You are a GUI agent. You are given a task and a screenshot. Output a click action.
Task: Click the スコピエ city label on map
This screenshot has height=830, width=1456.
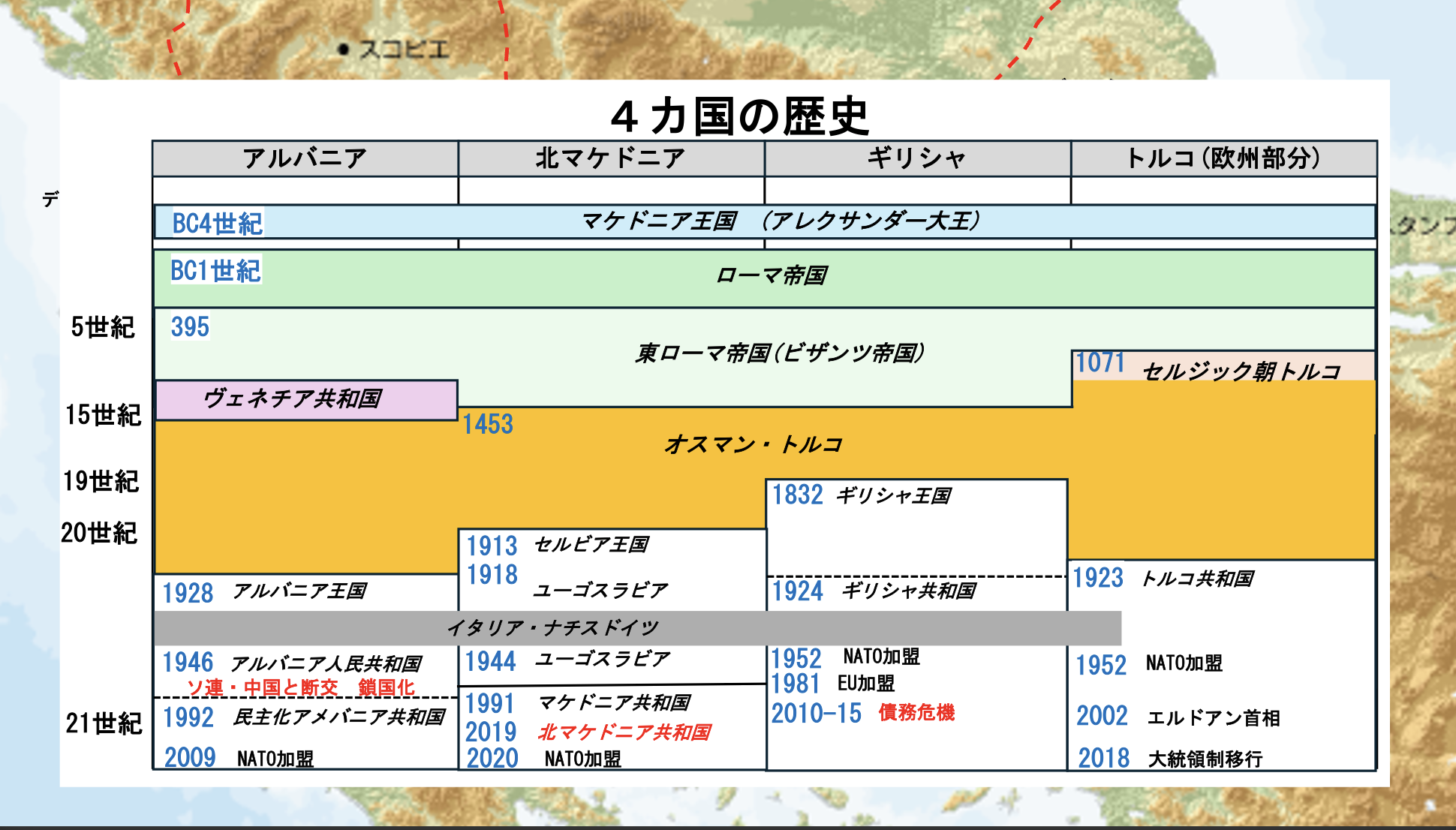[403, 50]
